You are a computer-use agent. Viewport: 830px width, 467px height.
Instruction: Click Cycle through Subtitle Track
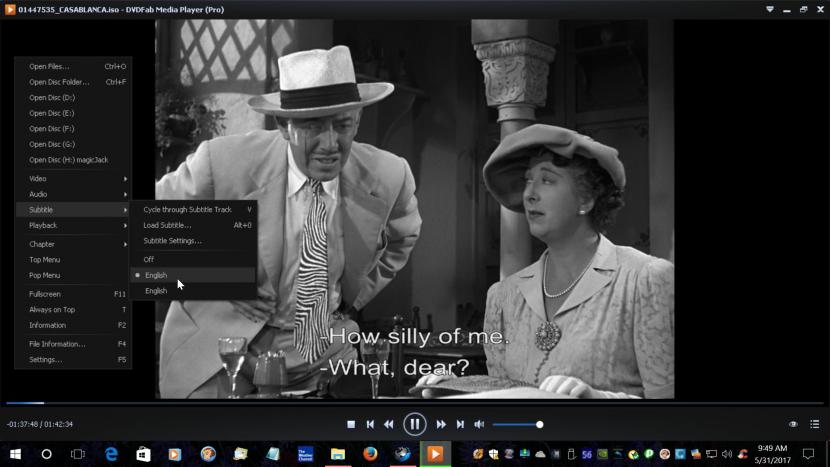pos(193,210)
